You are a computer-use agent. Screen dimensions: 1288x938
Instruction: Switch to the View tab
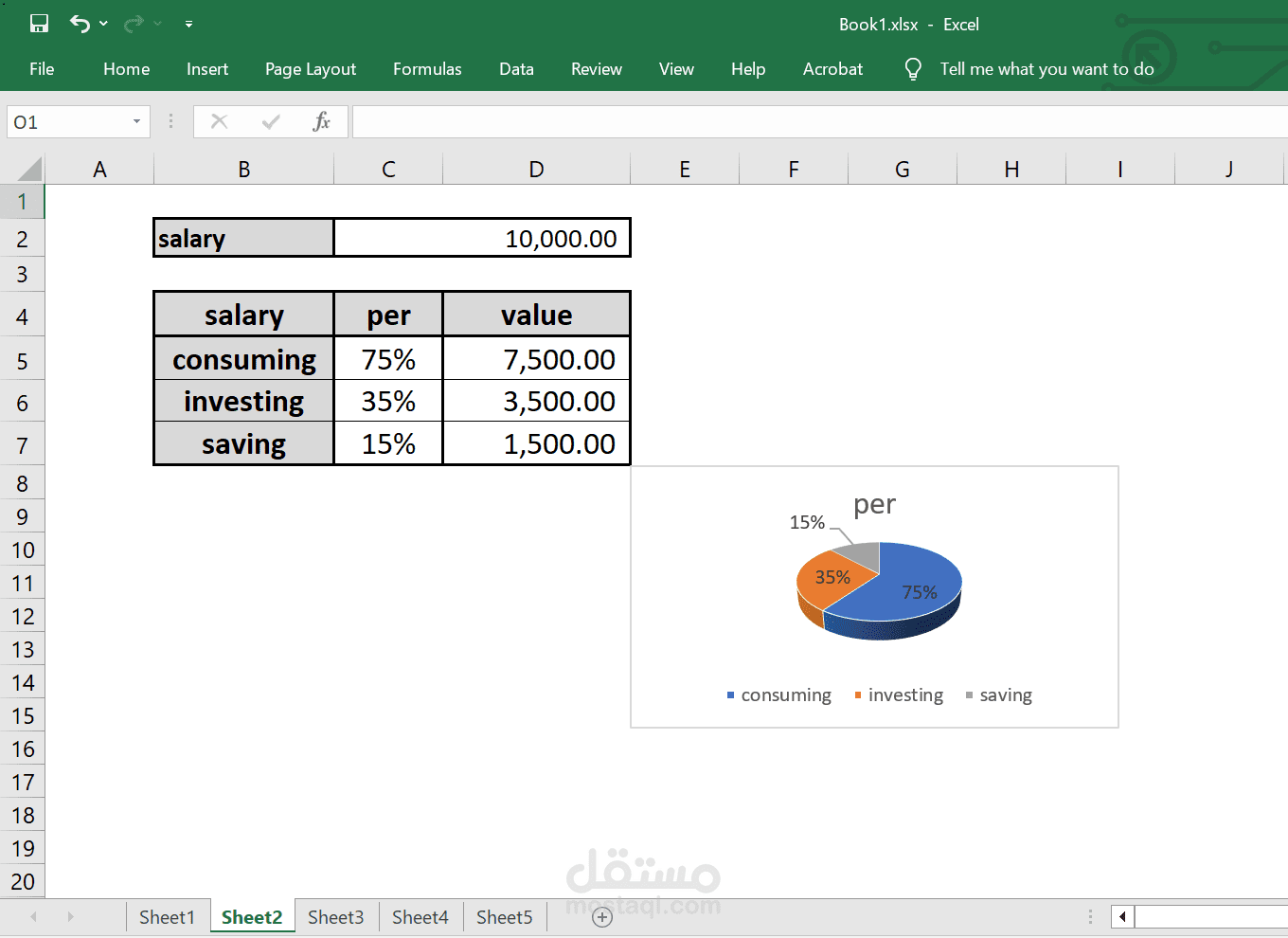[x=676, y=69]
